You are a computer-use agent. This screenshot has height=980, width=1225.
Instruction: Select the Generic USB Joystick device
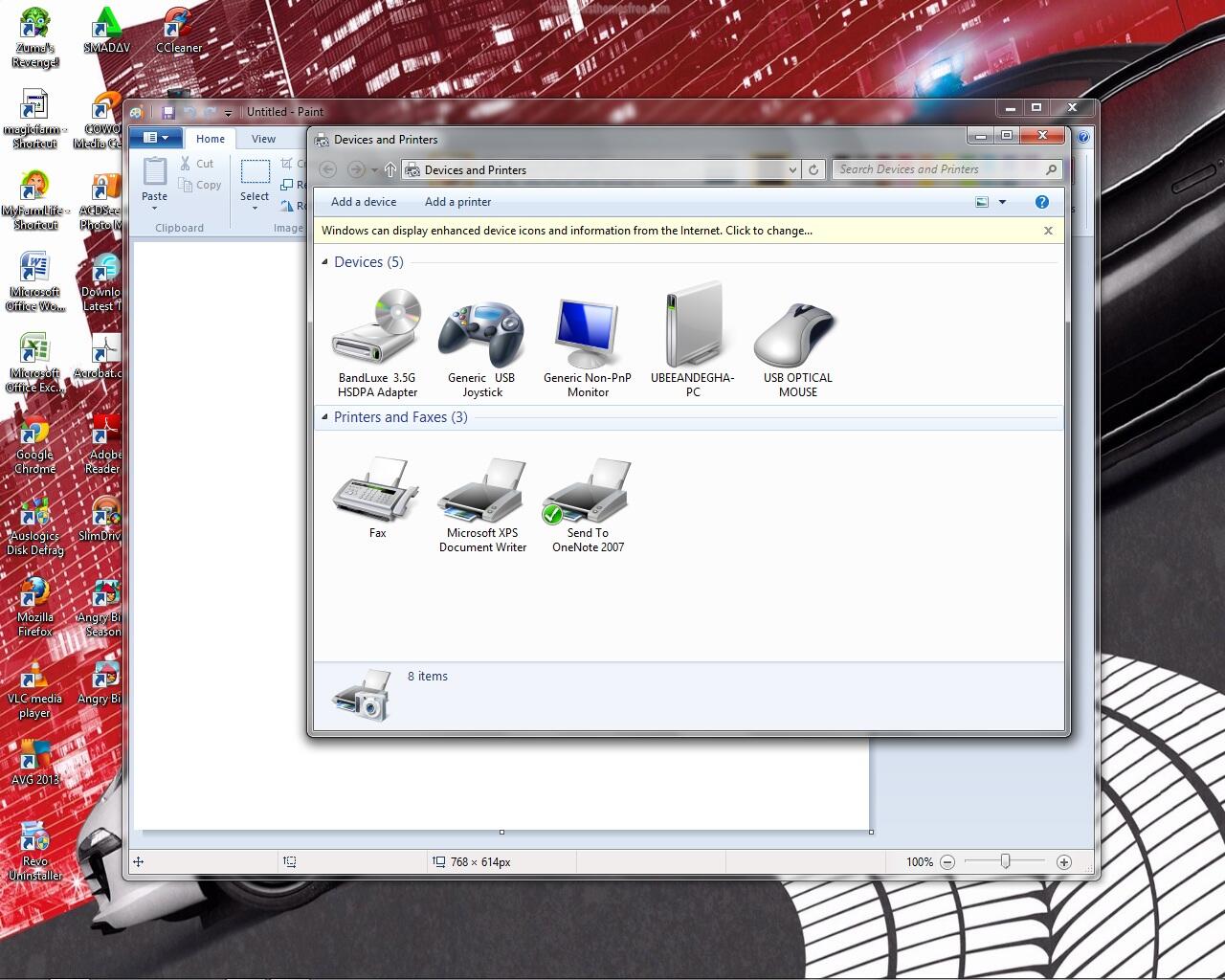tap(481, 343)
